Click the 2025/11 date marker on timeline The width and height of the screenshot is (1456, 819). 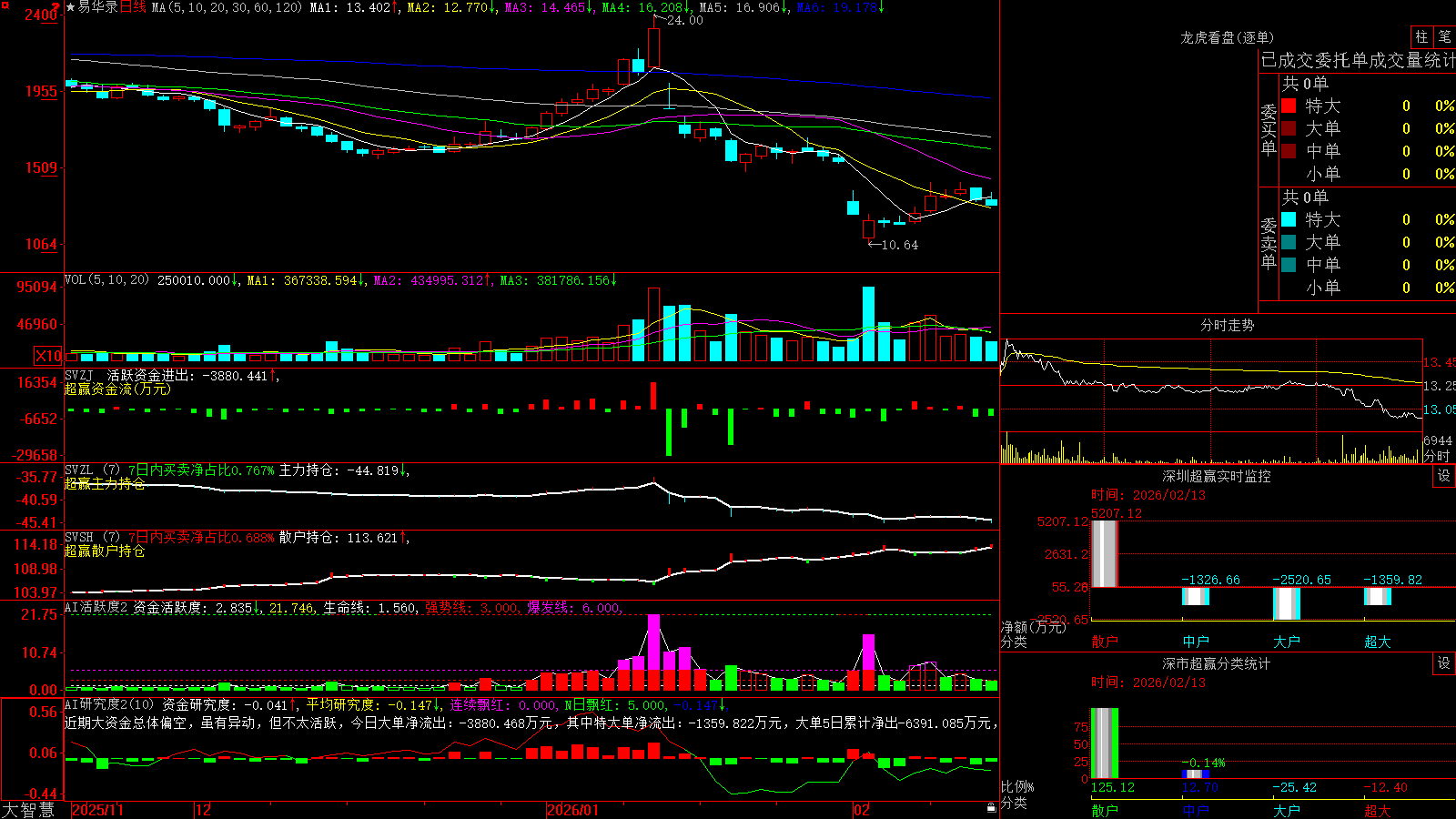(x=97, y=810)
